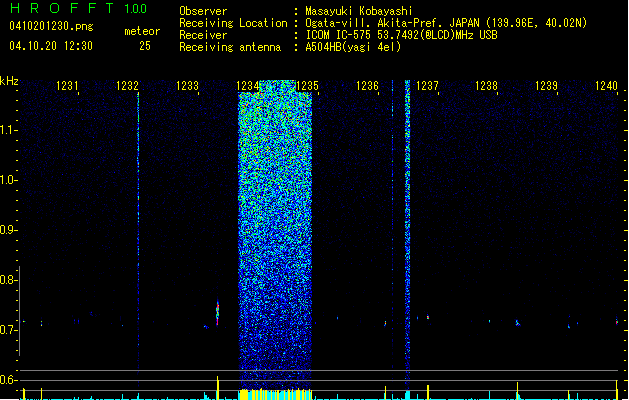Screen dimensions: 629x400
Task: Click the 1.0 frequency axis label
Action: 8,180
